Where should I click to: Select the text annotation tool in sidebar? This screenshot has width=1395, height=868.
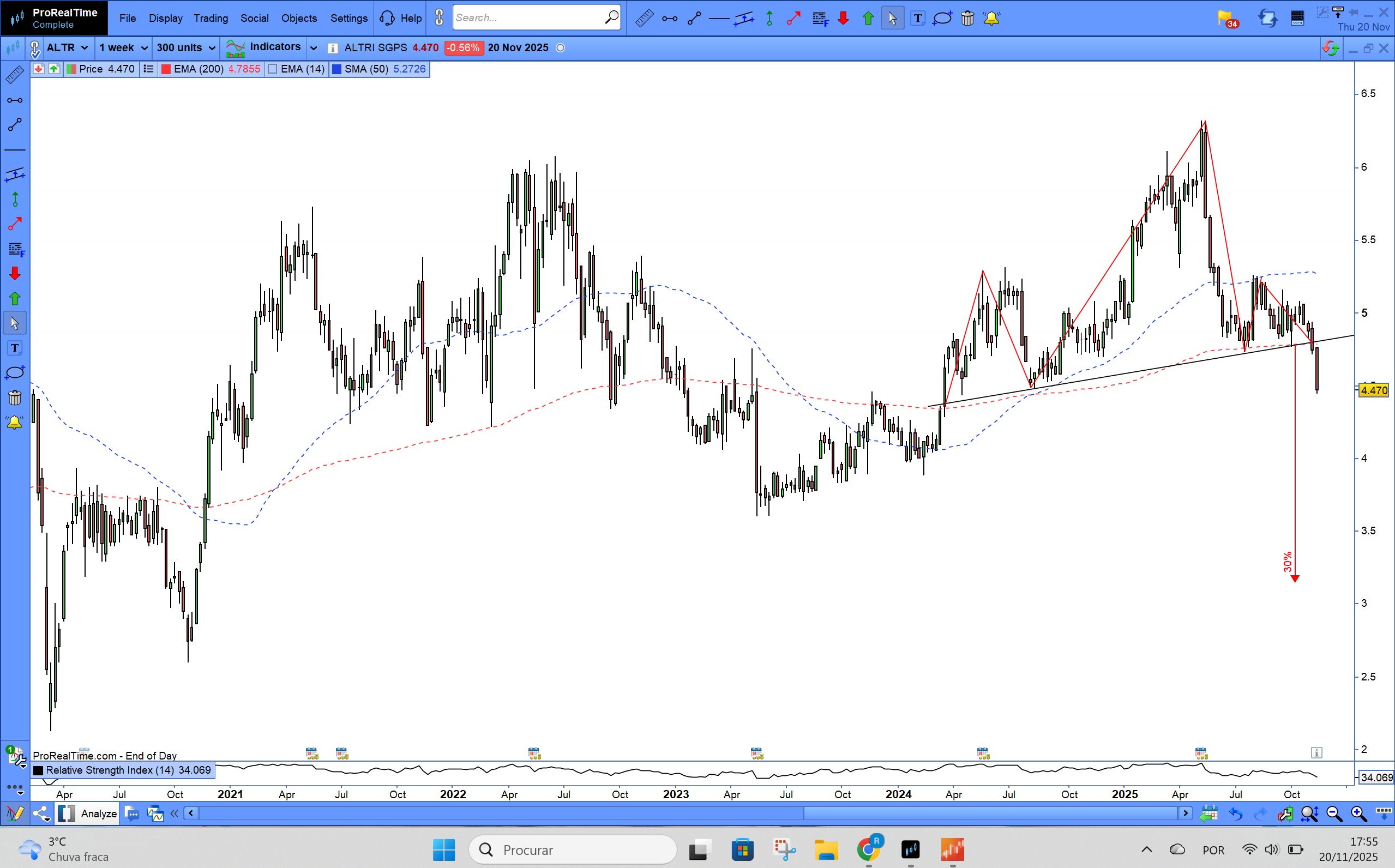click(15, 348)
